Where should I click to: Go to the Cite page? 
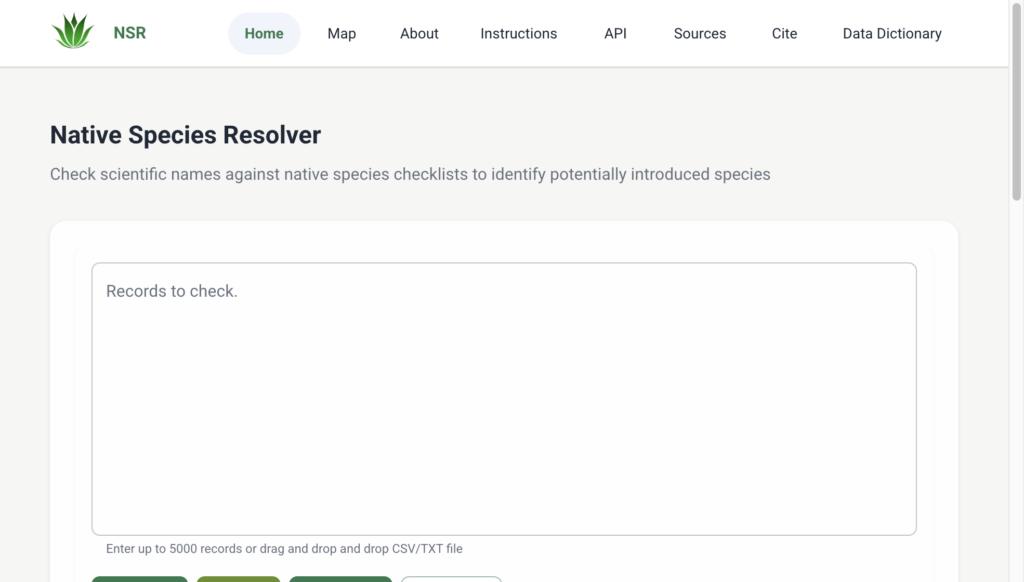[784, 33]
